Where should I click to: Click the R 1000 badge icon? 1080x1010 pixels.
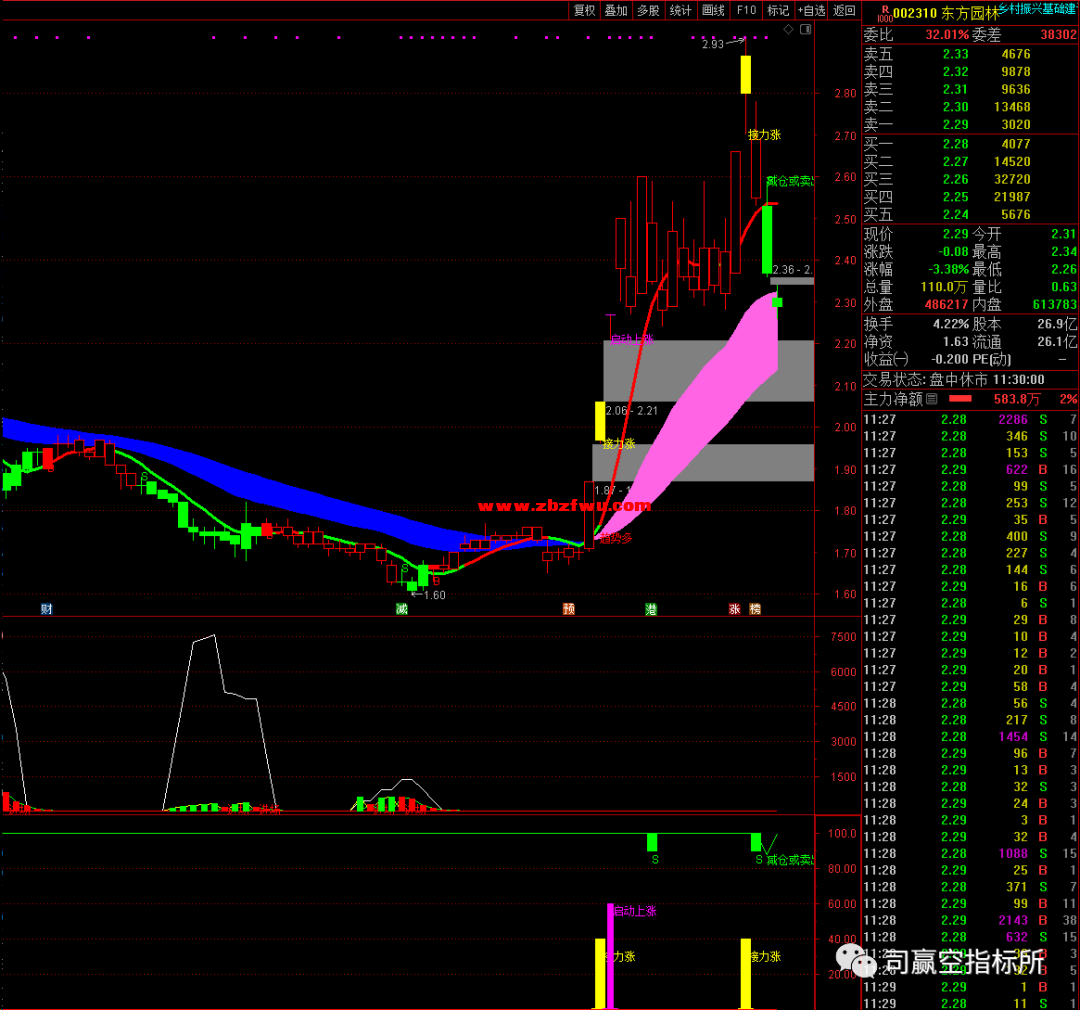coord(885,14)
